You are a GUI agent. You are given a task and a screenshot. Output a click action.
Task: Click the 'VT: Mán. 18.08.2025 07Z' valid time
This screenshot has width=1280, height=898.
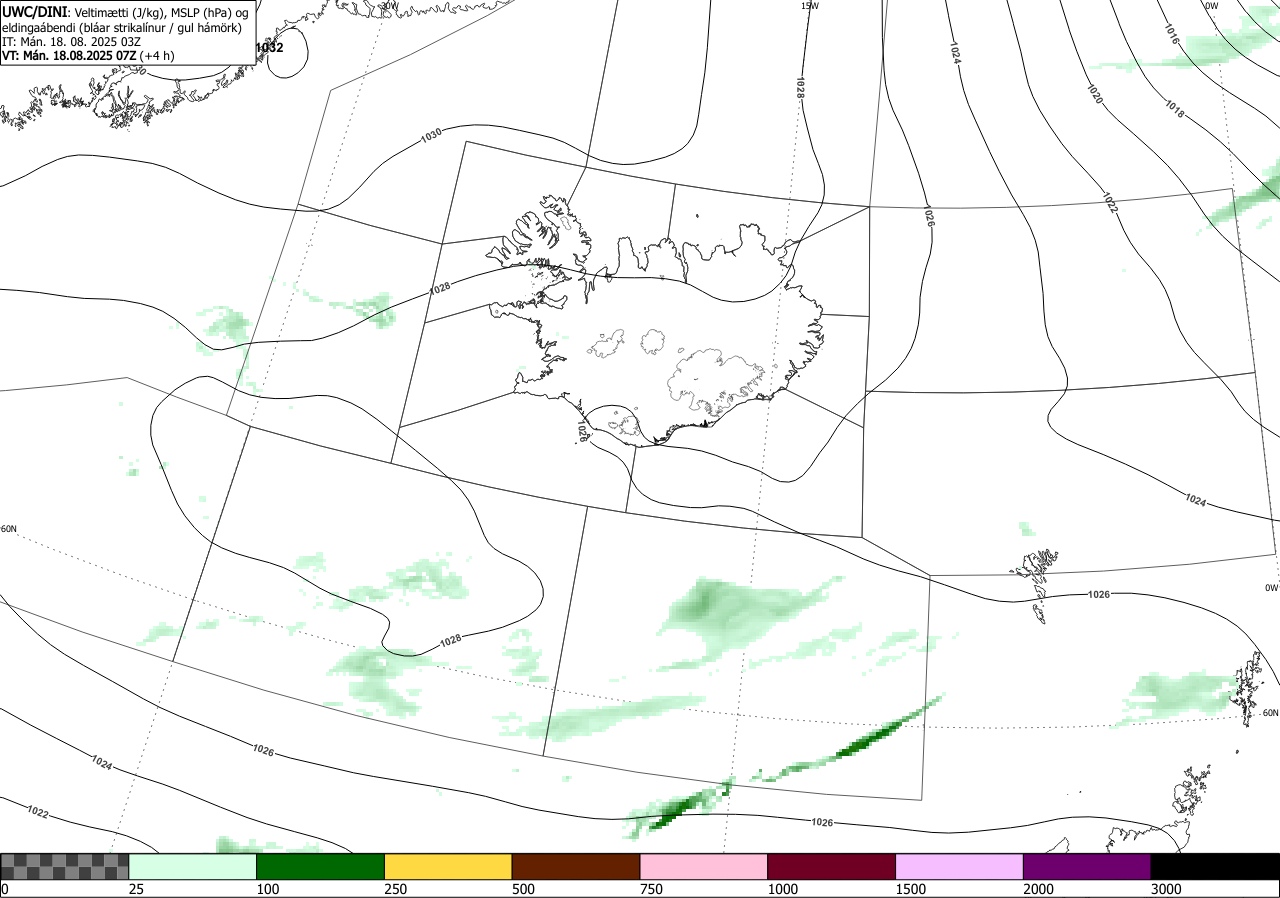coord(68,56)
